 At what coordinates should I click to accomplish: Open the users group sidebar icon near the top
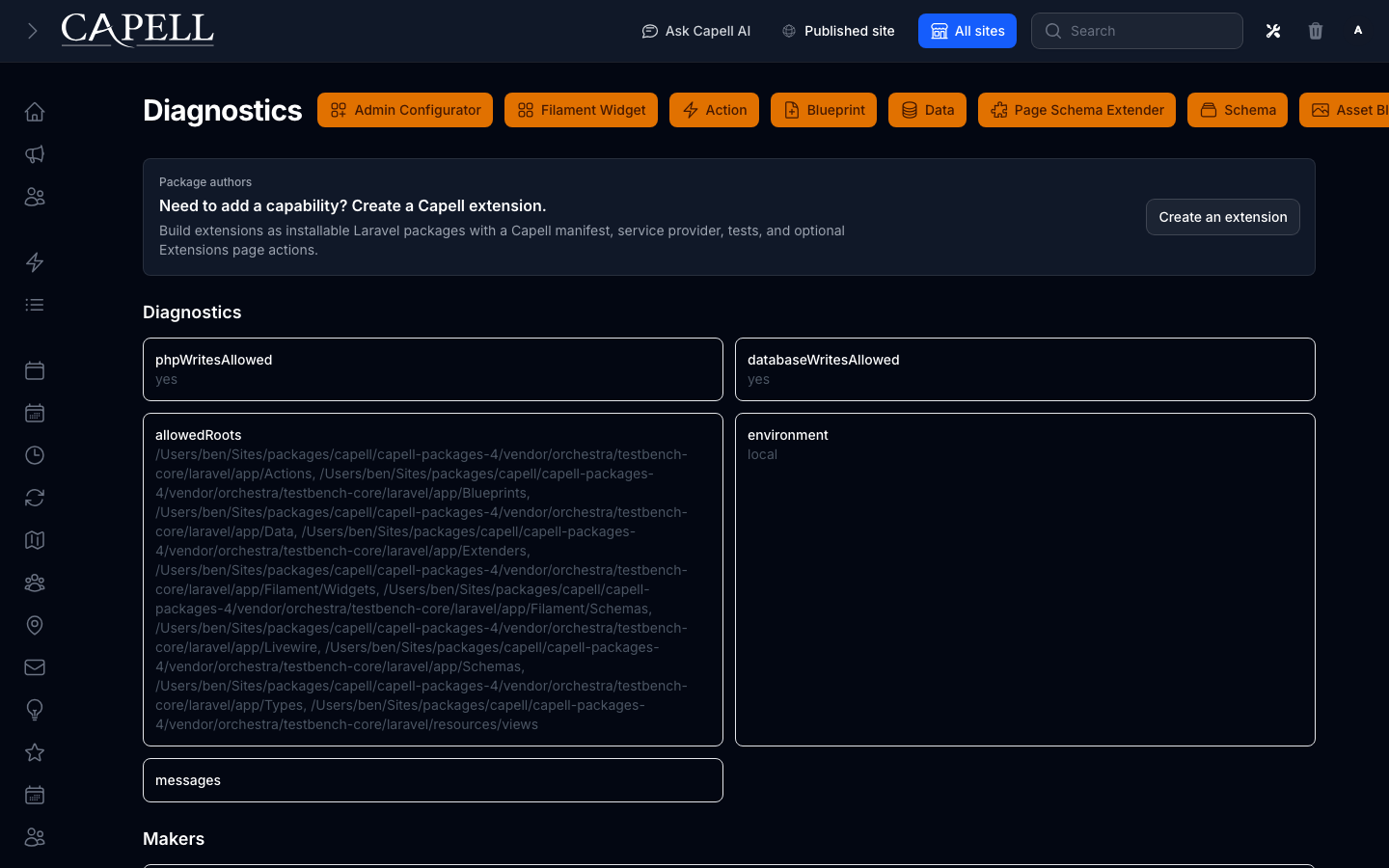(35, 197)
